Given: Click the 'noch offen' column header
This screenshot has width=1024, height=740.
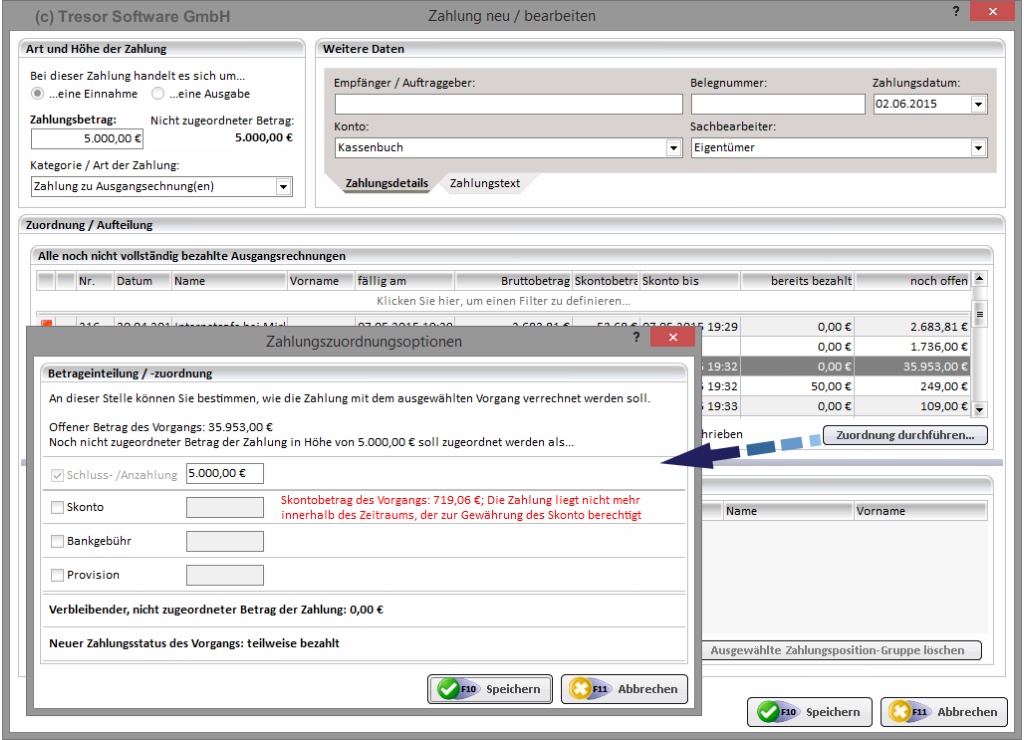Looking at the screenshot, I should pos(912,281).
